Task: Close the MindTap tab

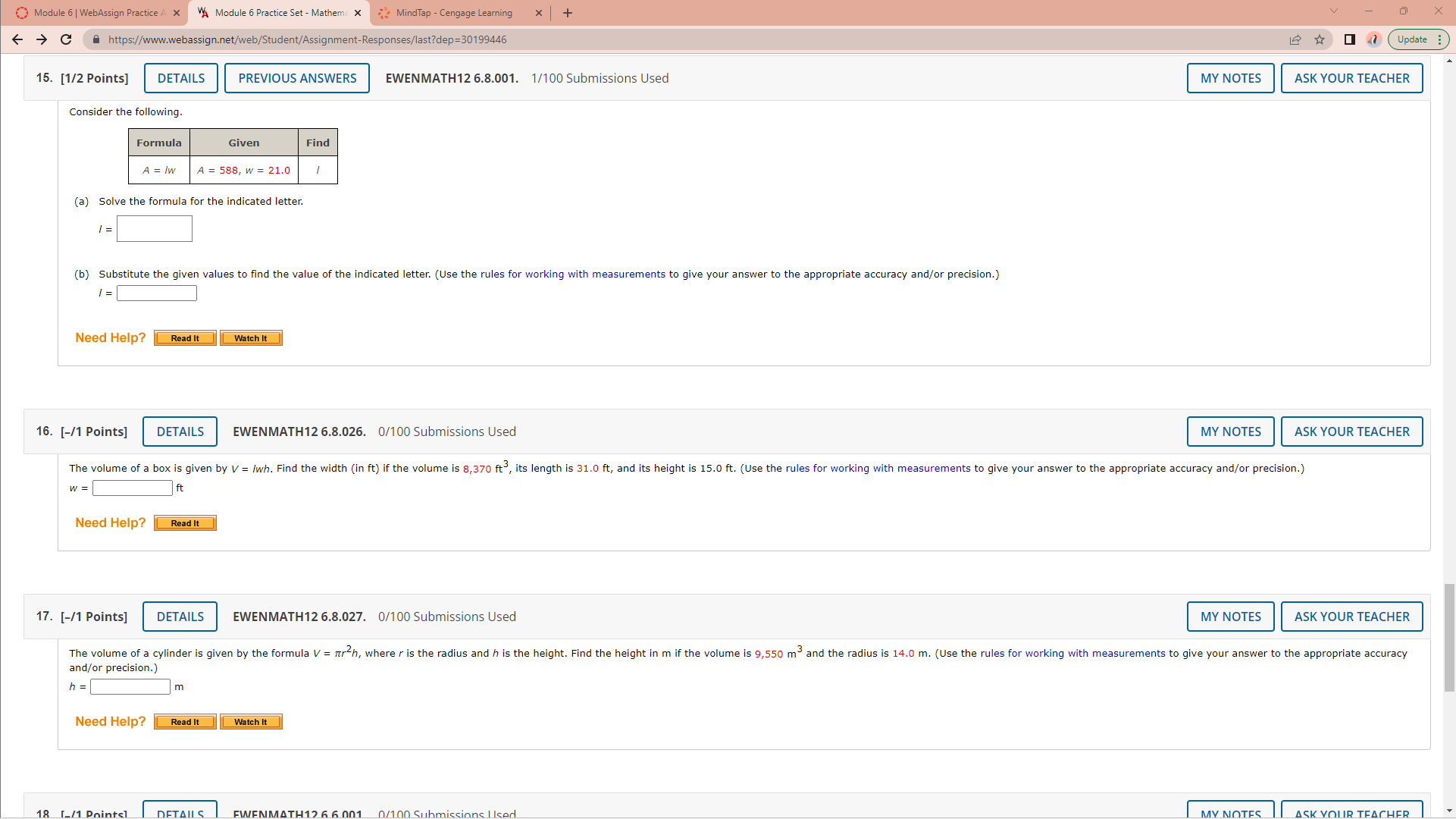Action: point(539,13)
